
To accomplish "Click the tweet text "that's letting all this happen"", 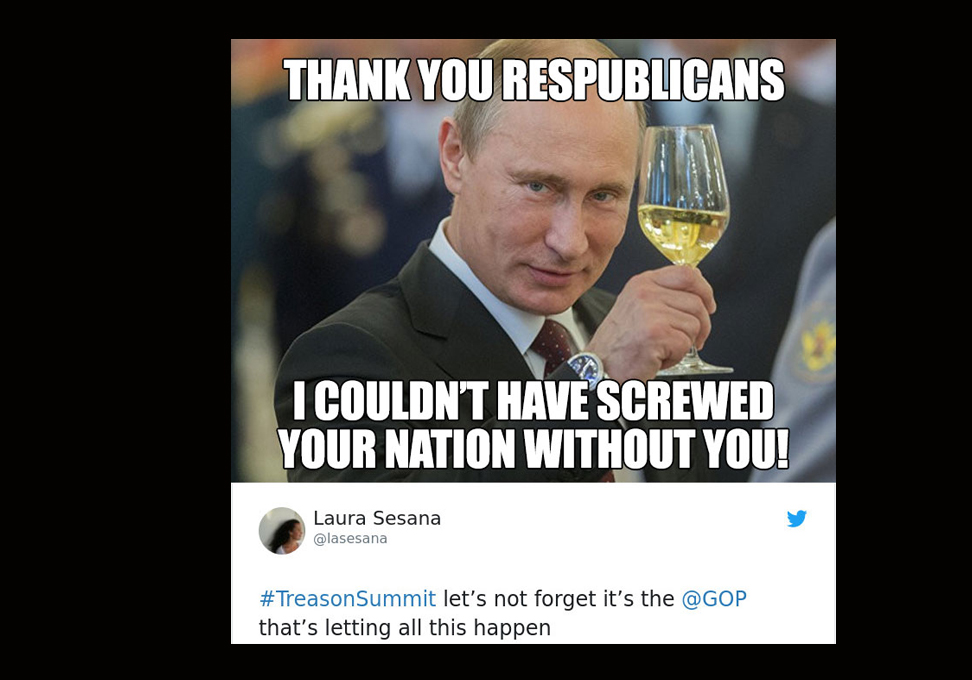I will (x=405, y=628).
